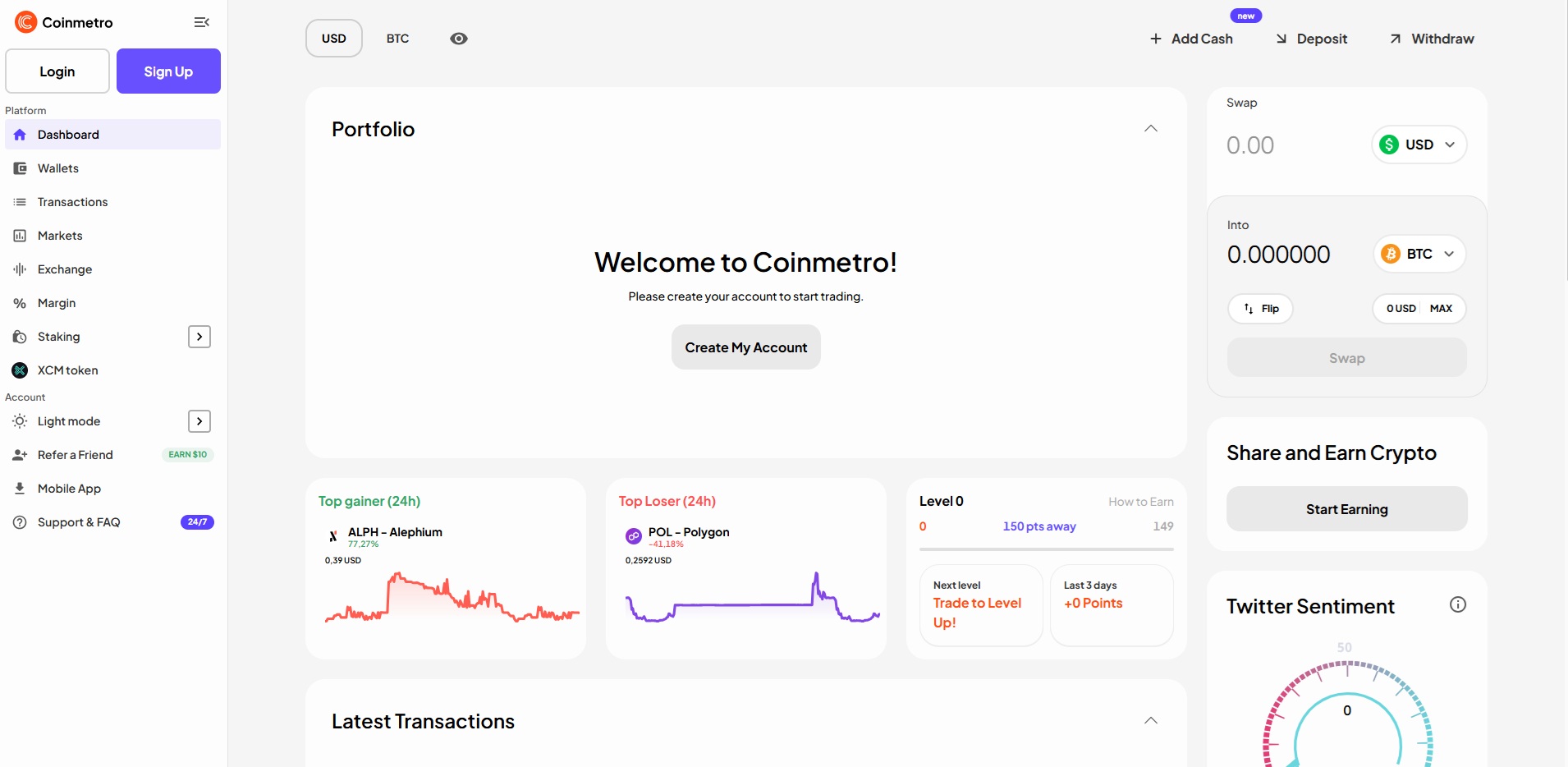Select BTC currency display
The height and width of the screenshot is (767, 1568).
(398, 39)
